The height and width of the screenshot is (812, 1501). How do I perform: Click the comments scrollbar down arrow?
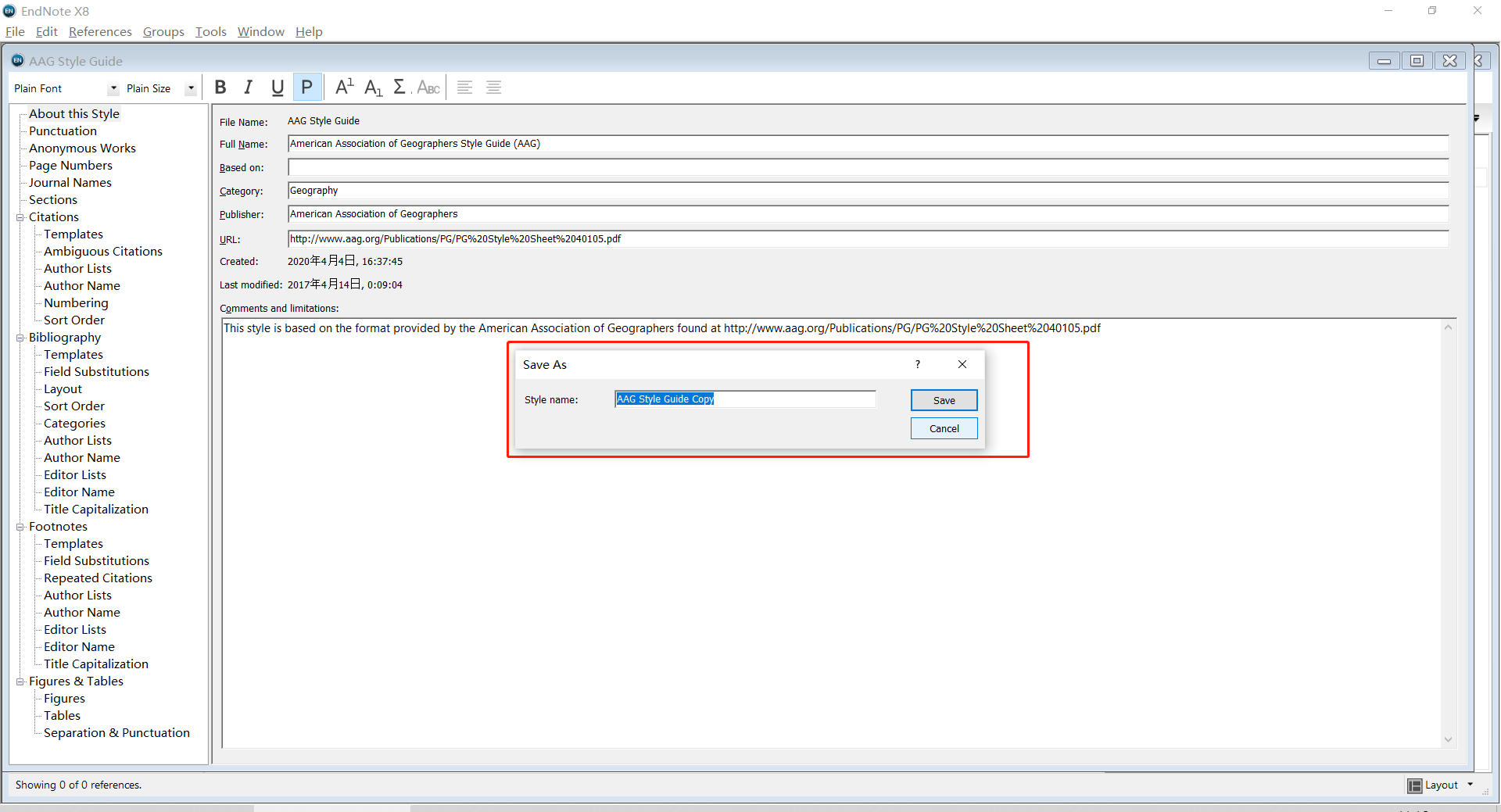coord(1448,739)
